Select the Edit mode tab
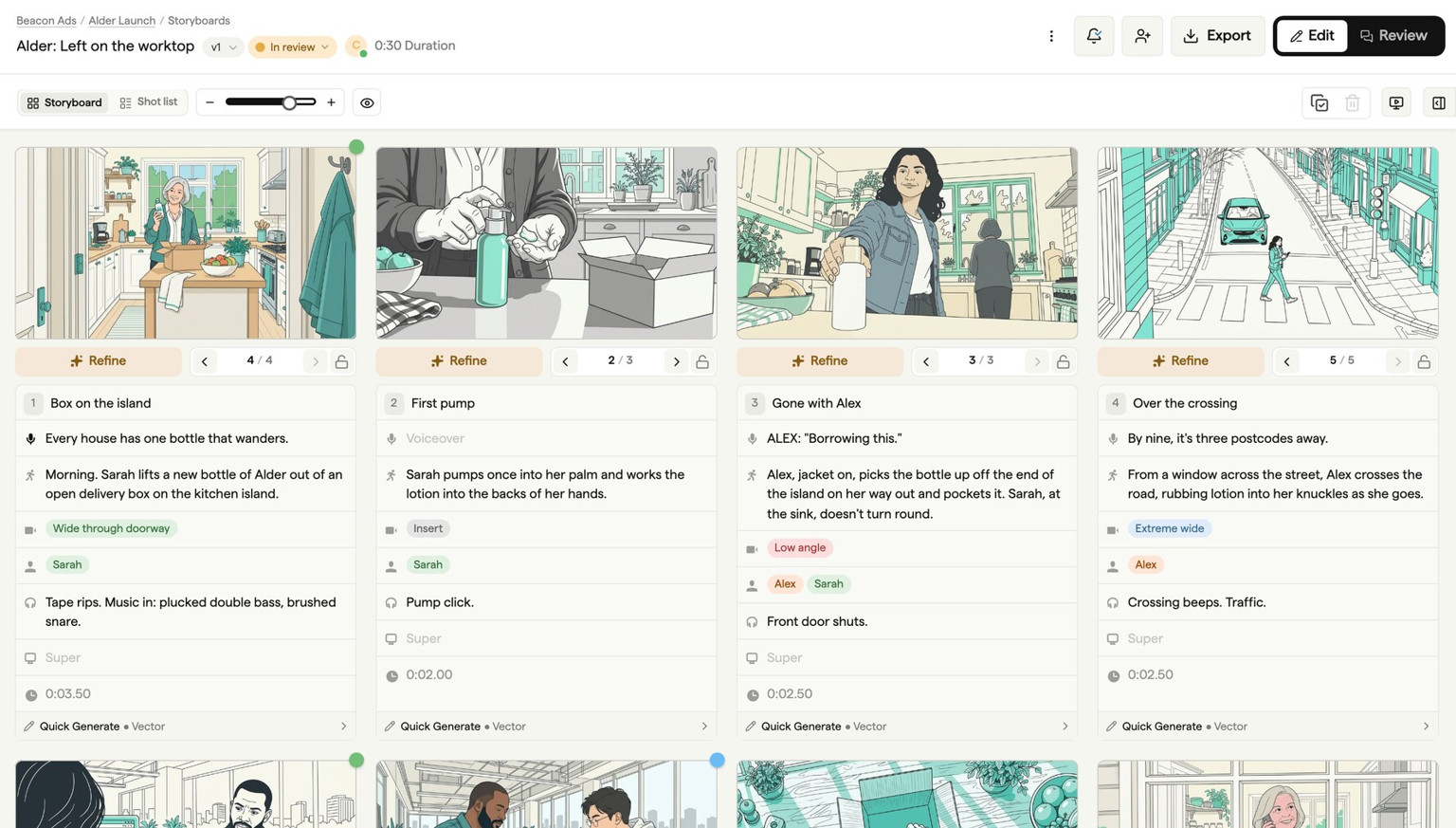 pyautogui.click(x=1312, y=36)
